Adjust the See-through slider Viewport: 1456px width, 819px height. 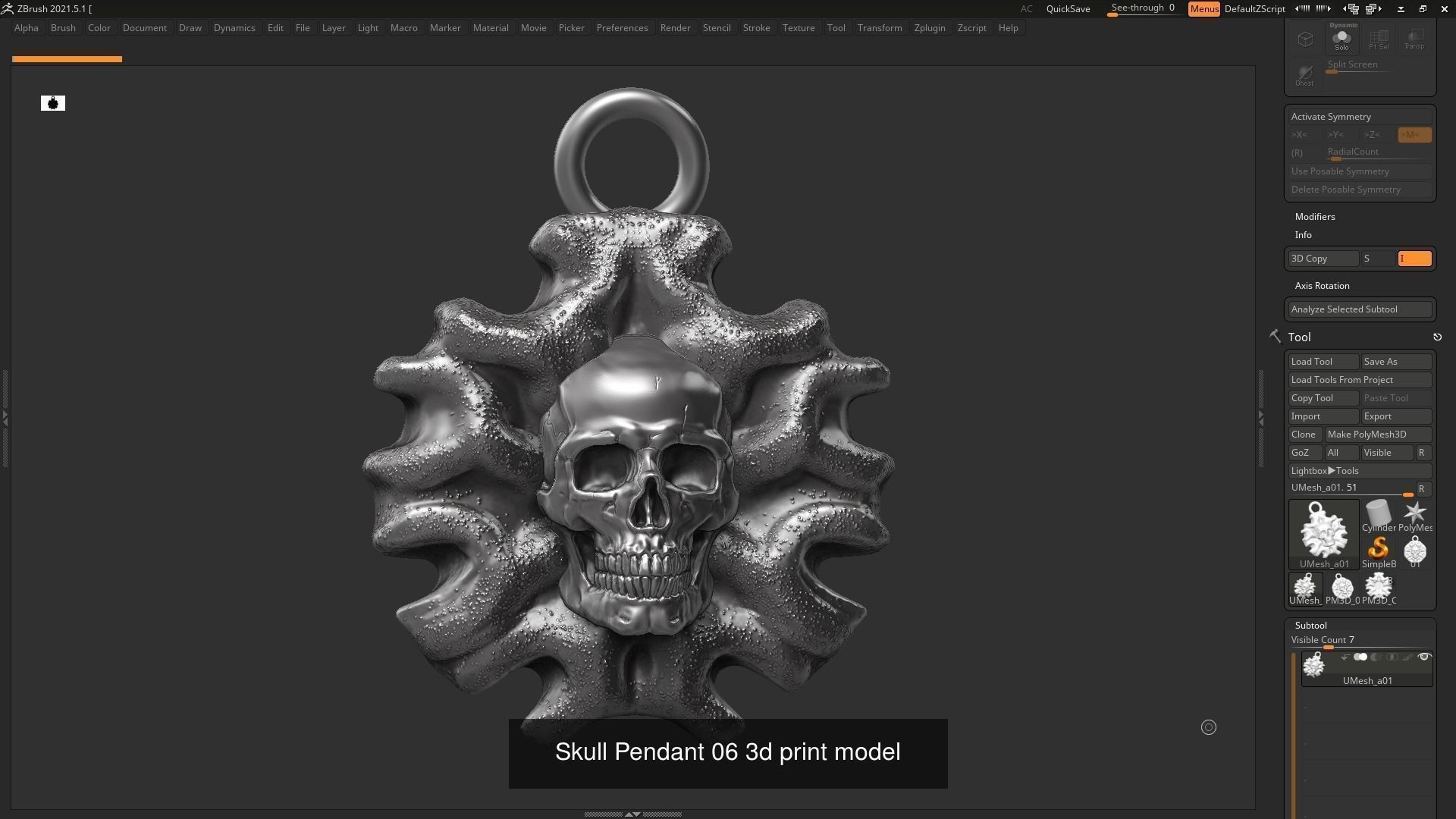point(1143,9)
